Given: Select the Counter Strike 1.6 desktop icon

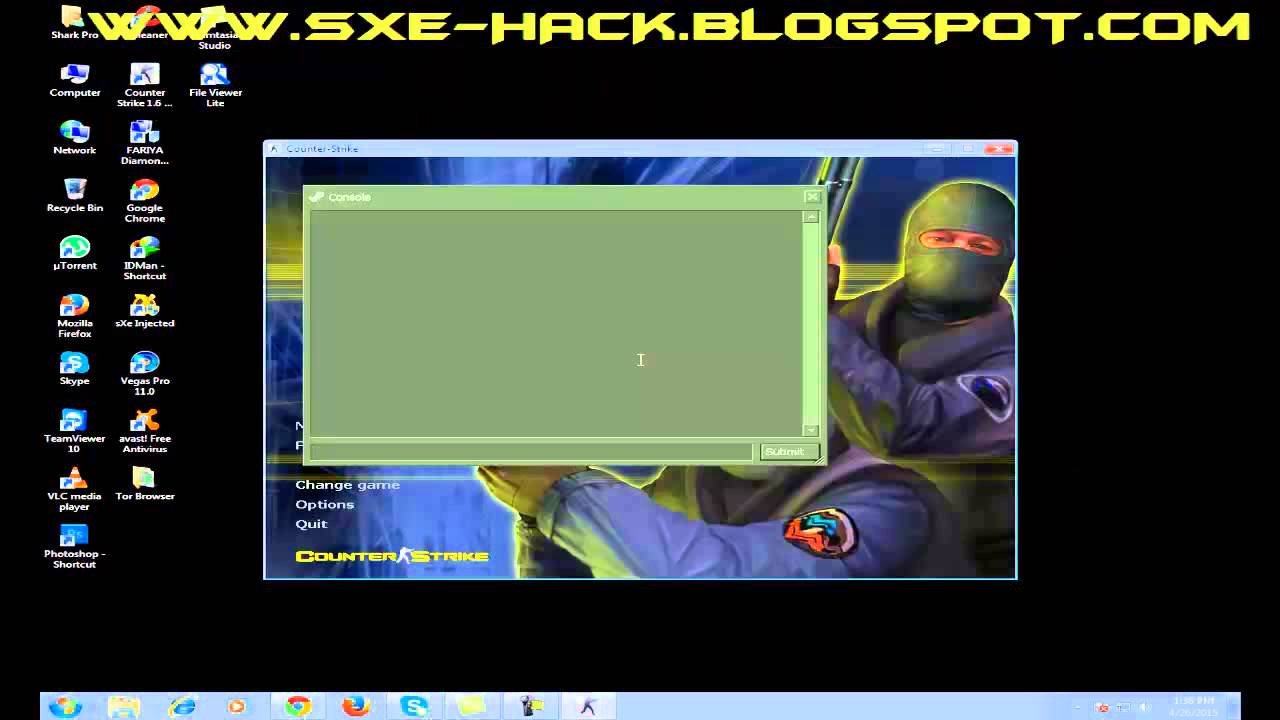Looking at the screenshot, I should tap(145, 86).
